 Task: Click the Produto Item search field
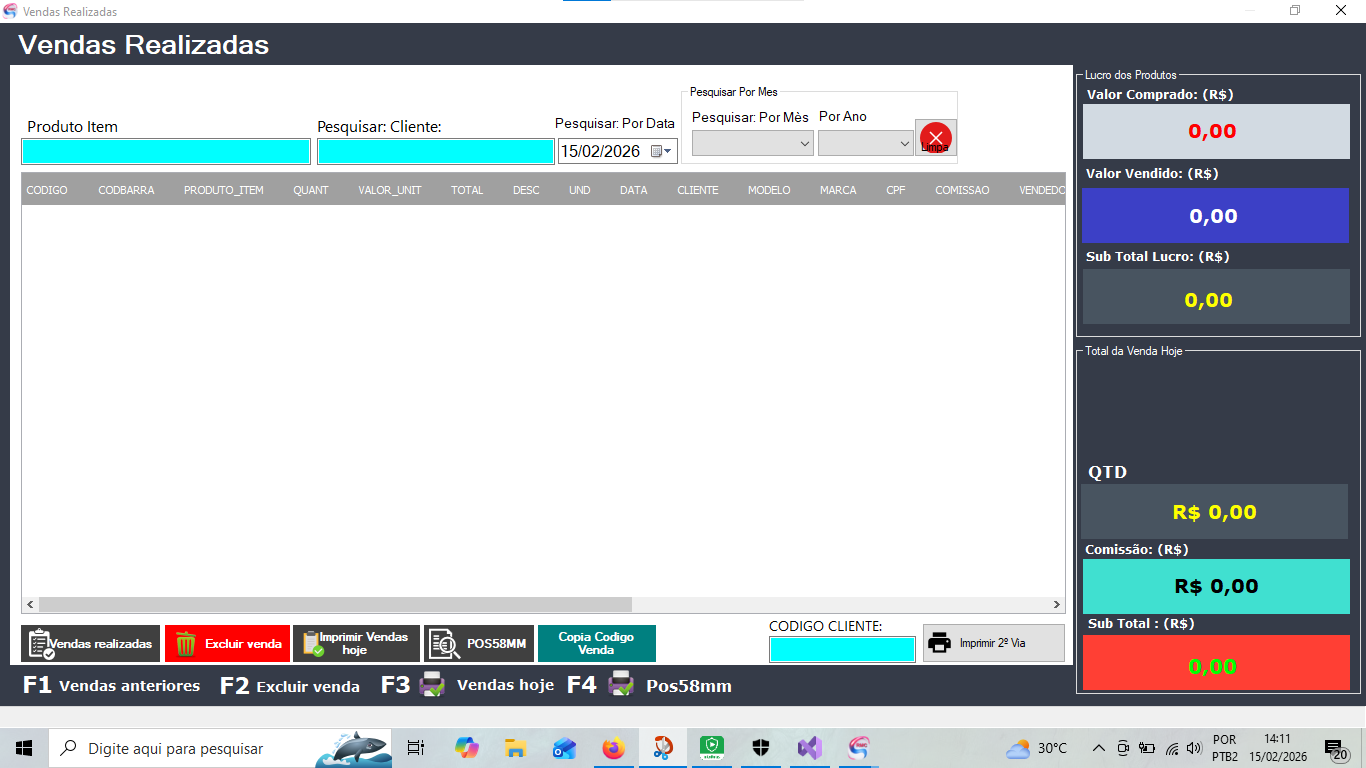pyautogui.click(x=166, y=152)
